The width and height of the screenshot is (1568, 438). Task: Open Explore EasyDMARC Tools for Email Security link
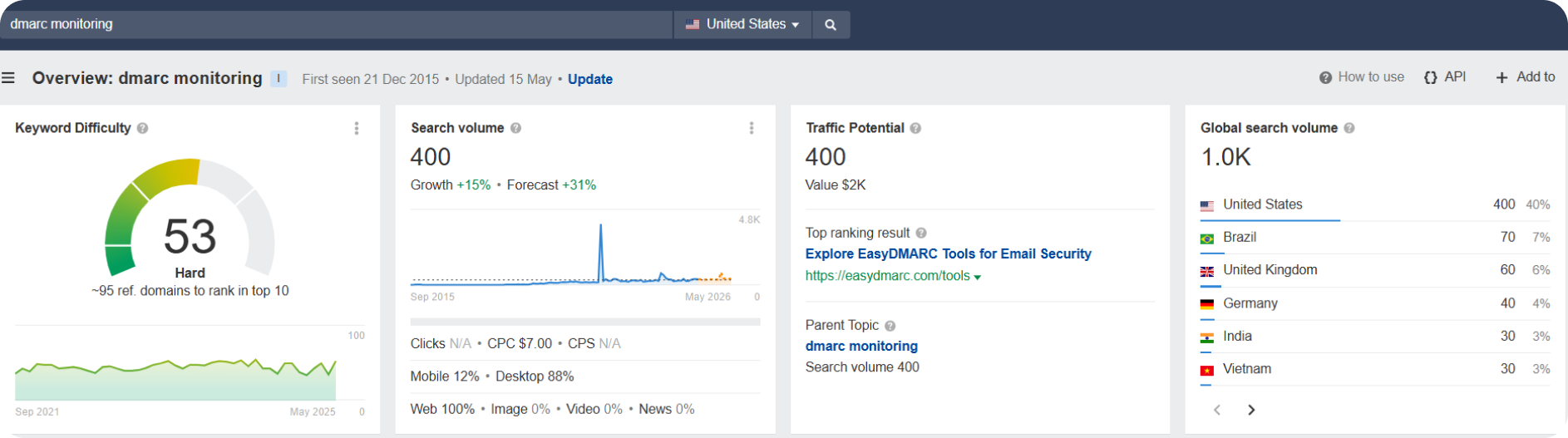coord(949,253)
